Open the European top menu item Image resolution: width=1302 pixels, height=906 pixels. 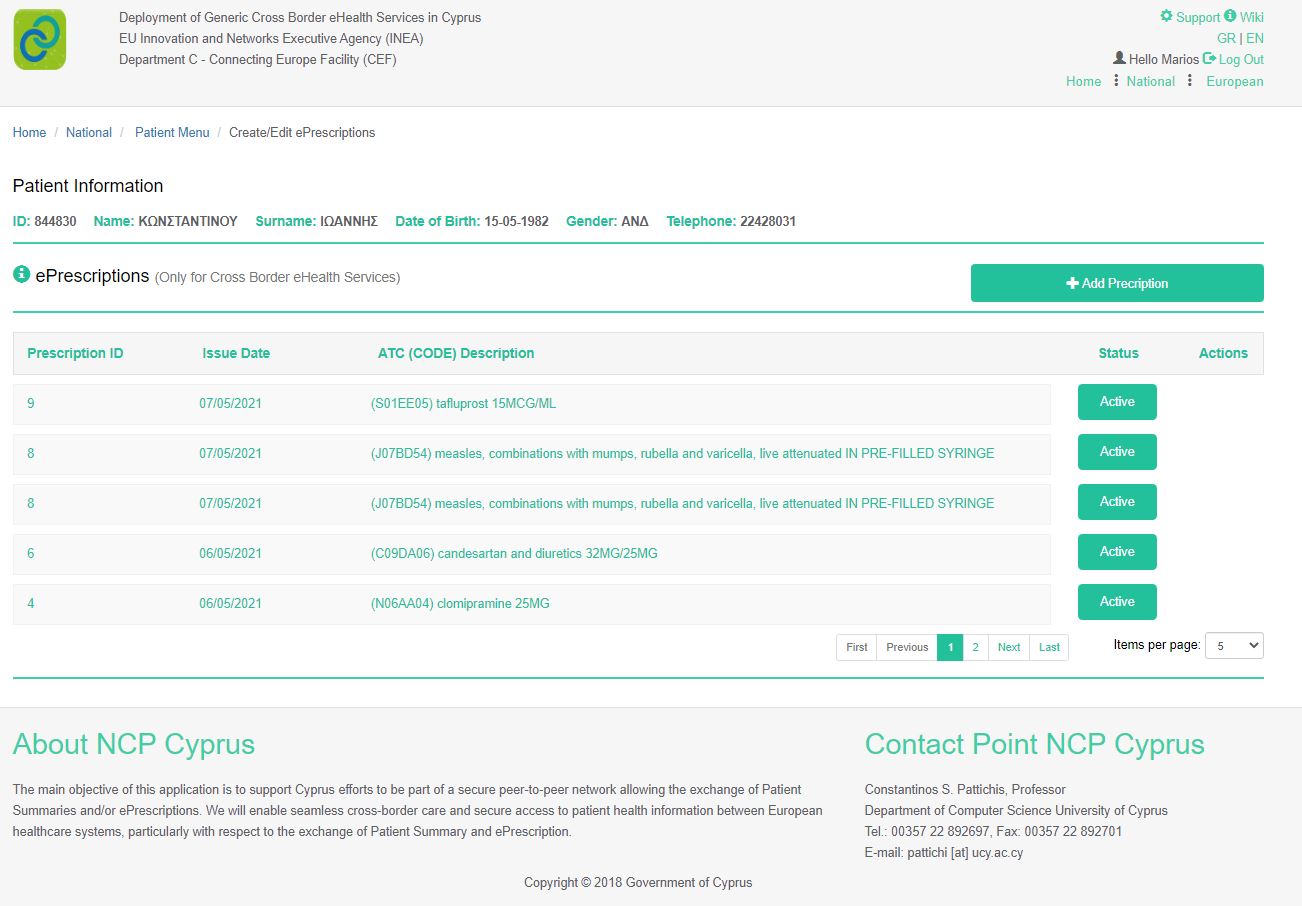[1234, 81]
